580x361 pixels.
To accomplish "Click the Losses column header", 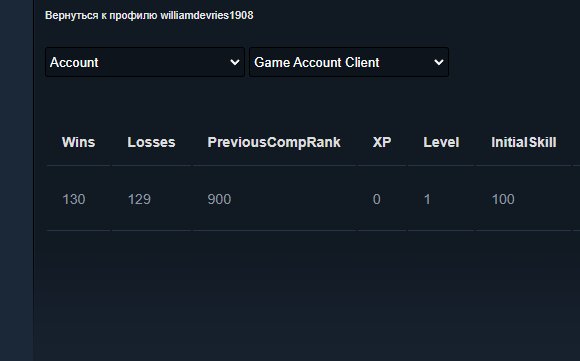I will click(151, 142).
